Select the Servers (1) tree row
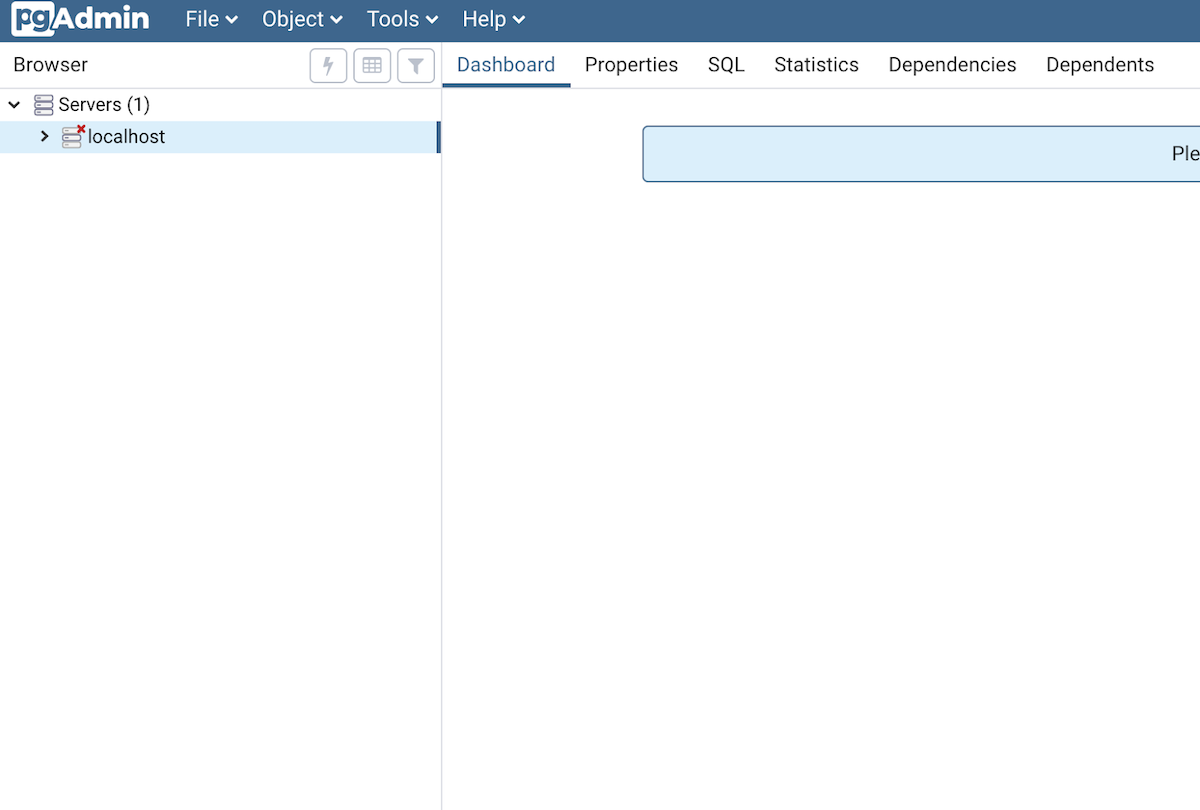 pos(220,105)
